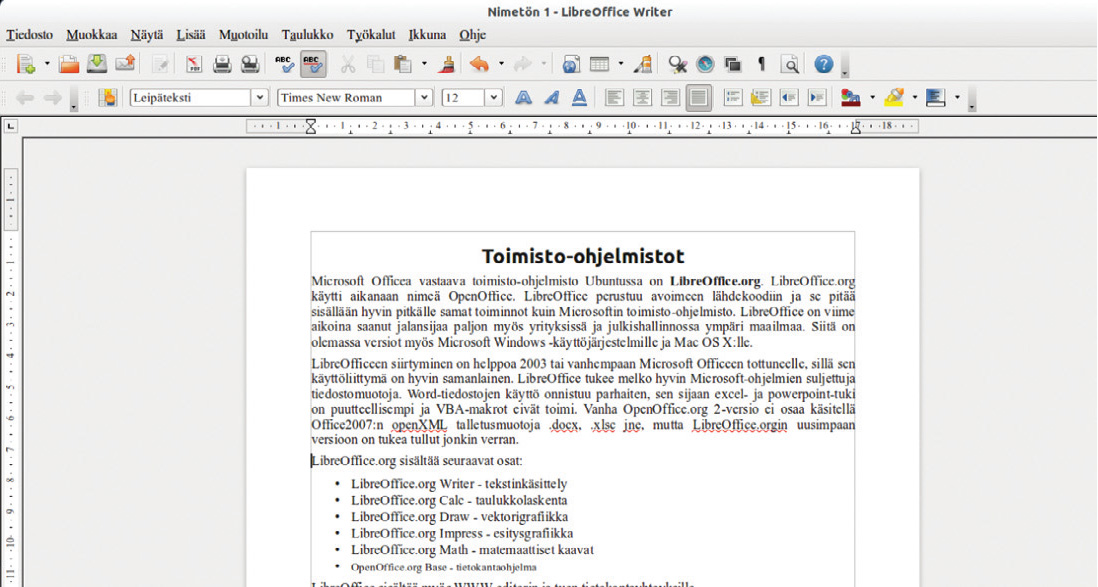Expand the Times New Roman font list

click(x=424, y=97)
